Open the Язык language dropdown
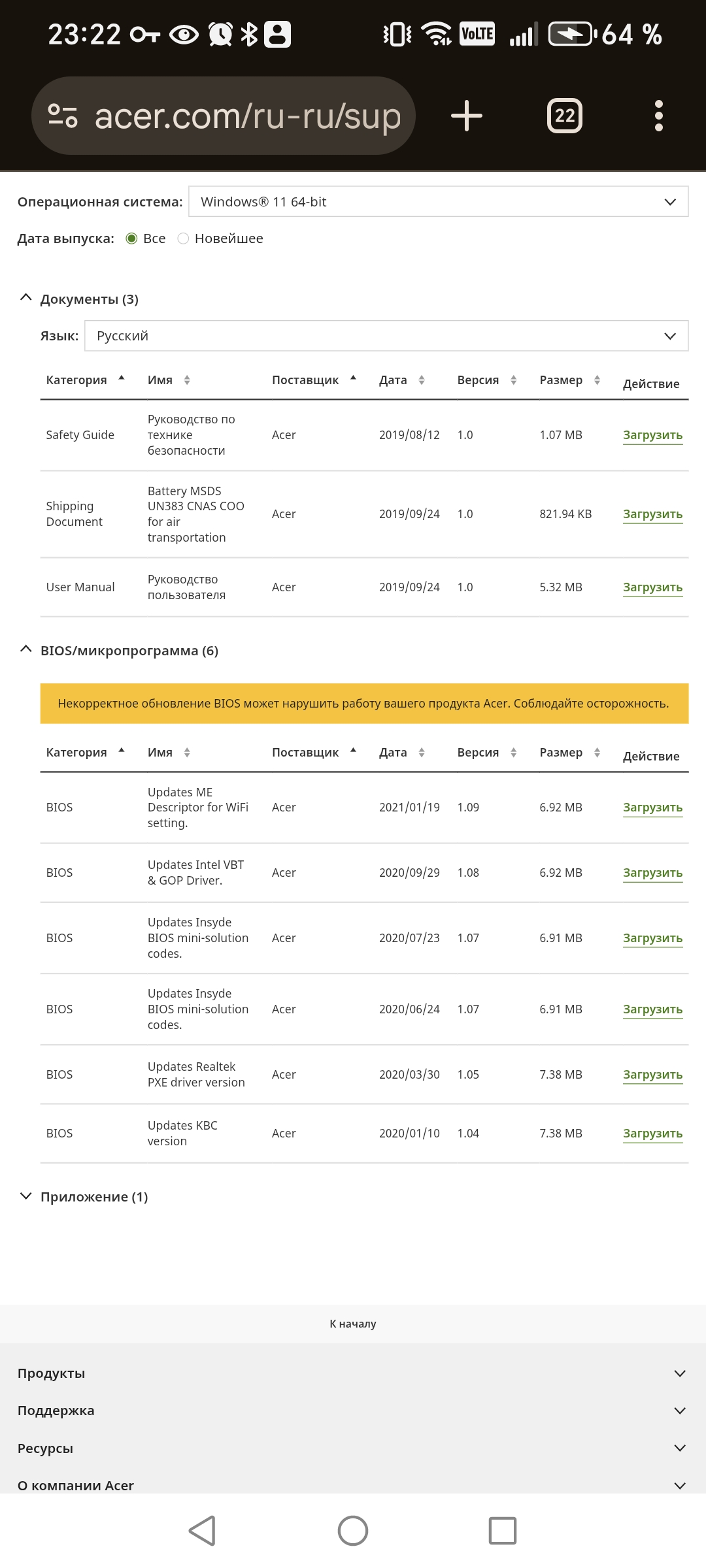706x1568 pixels. click(386, 336)
